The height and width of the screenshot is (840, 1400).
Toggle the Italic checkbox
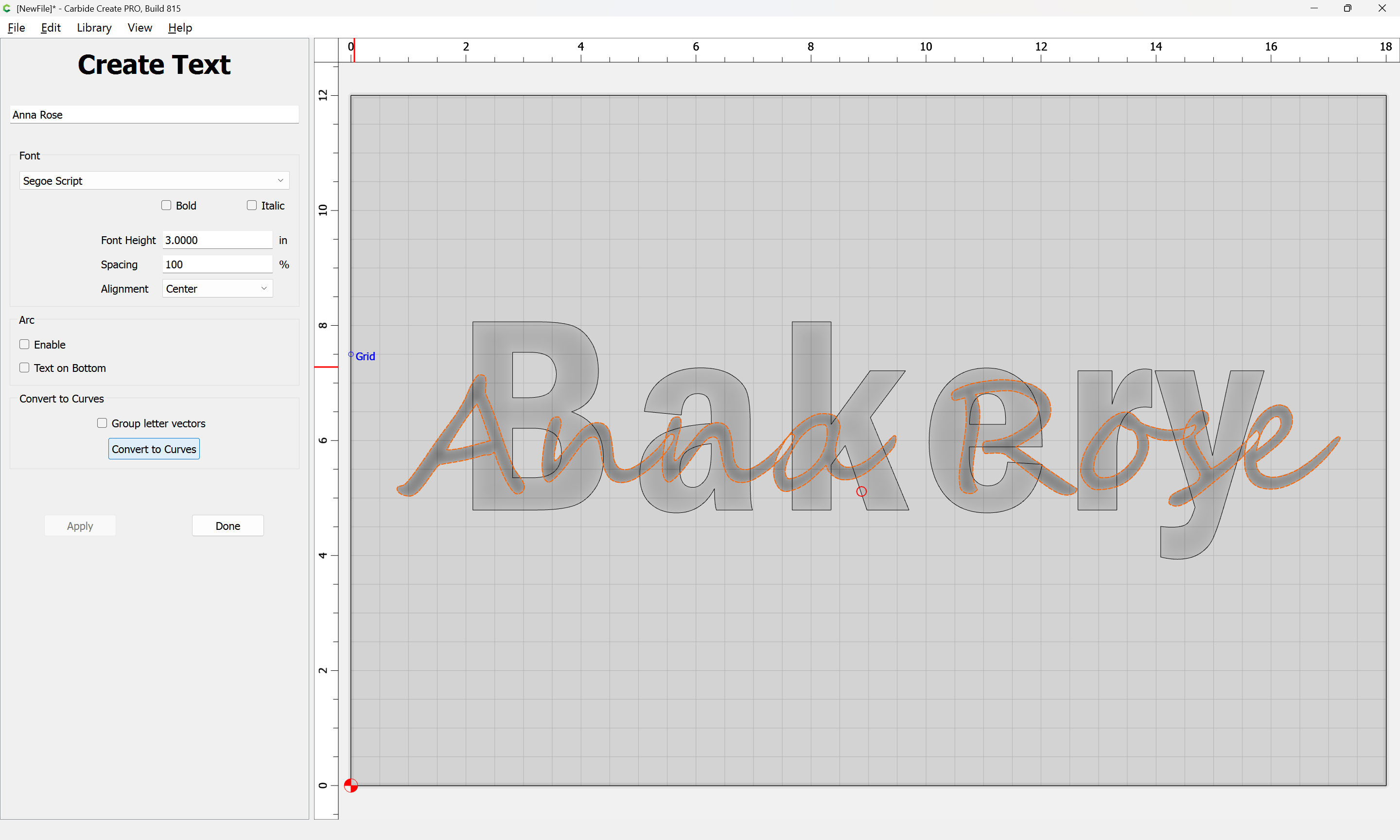coord(252,206)
